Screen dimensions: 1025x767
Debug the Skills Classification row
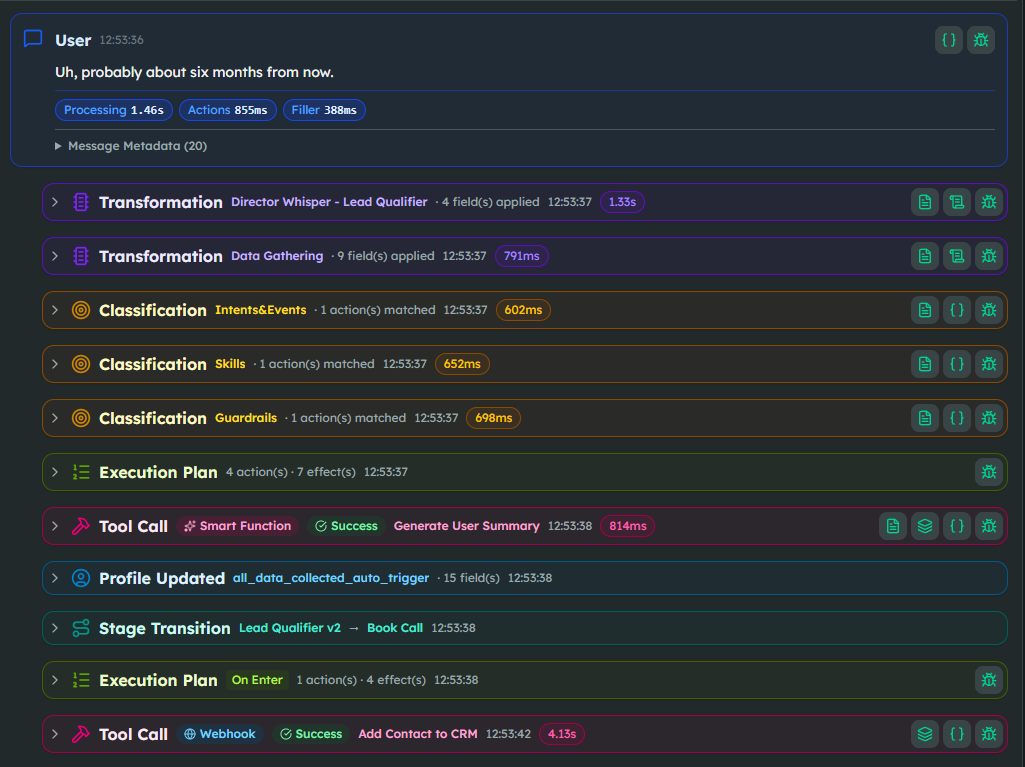[x=988, y=364]
